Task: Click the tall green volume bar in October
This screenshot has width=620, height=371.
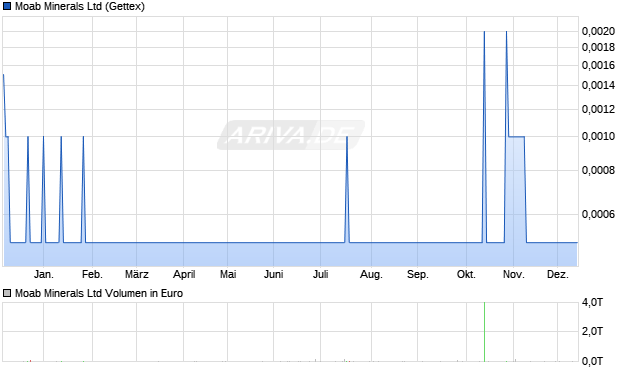Action: (484, 332)
